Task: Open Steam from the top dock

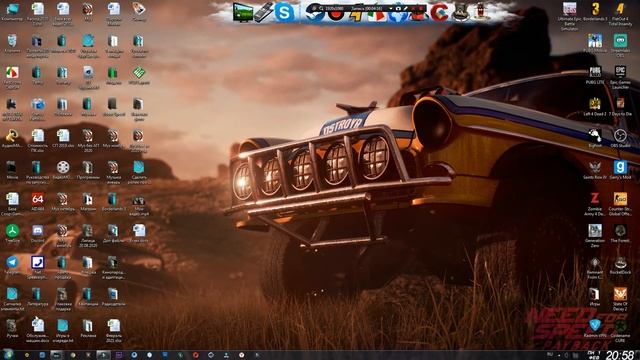Action: click(315, 15)
